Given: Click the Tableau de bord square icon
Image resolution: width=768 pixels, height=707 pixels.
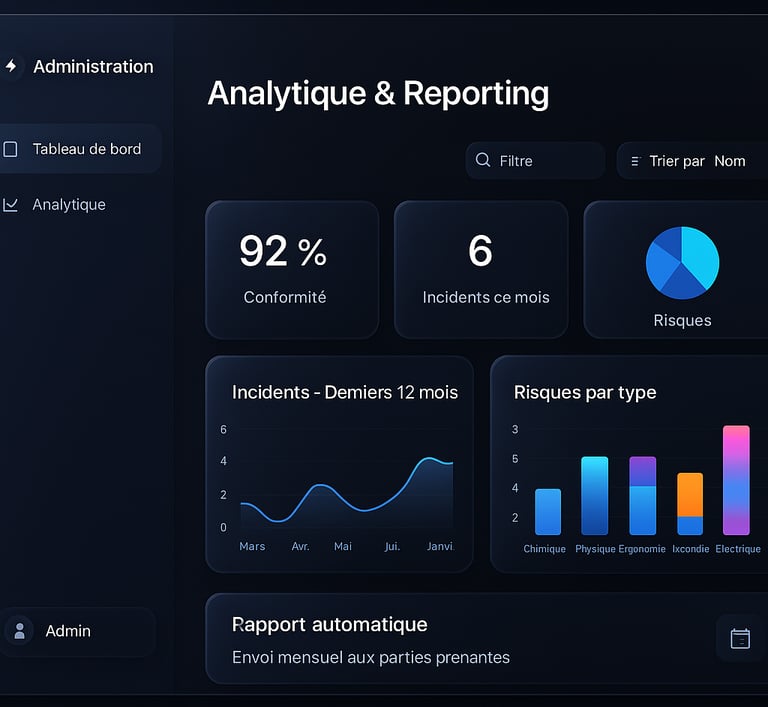Looking at the screenshot, I should point(10,149).
